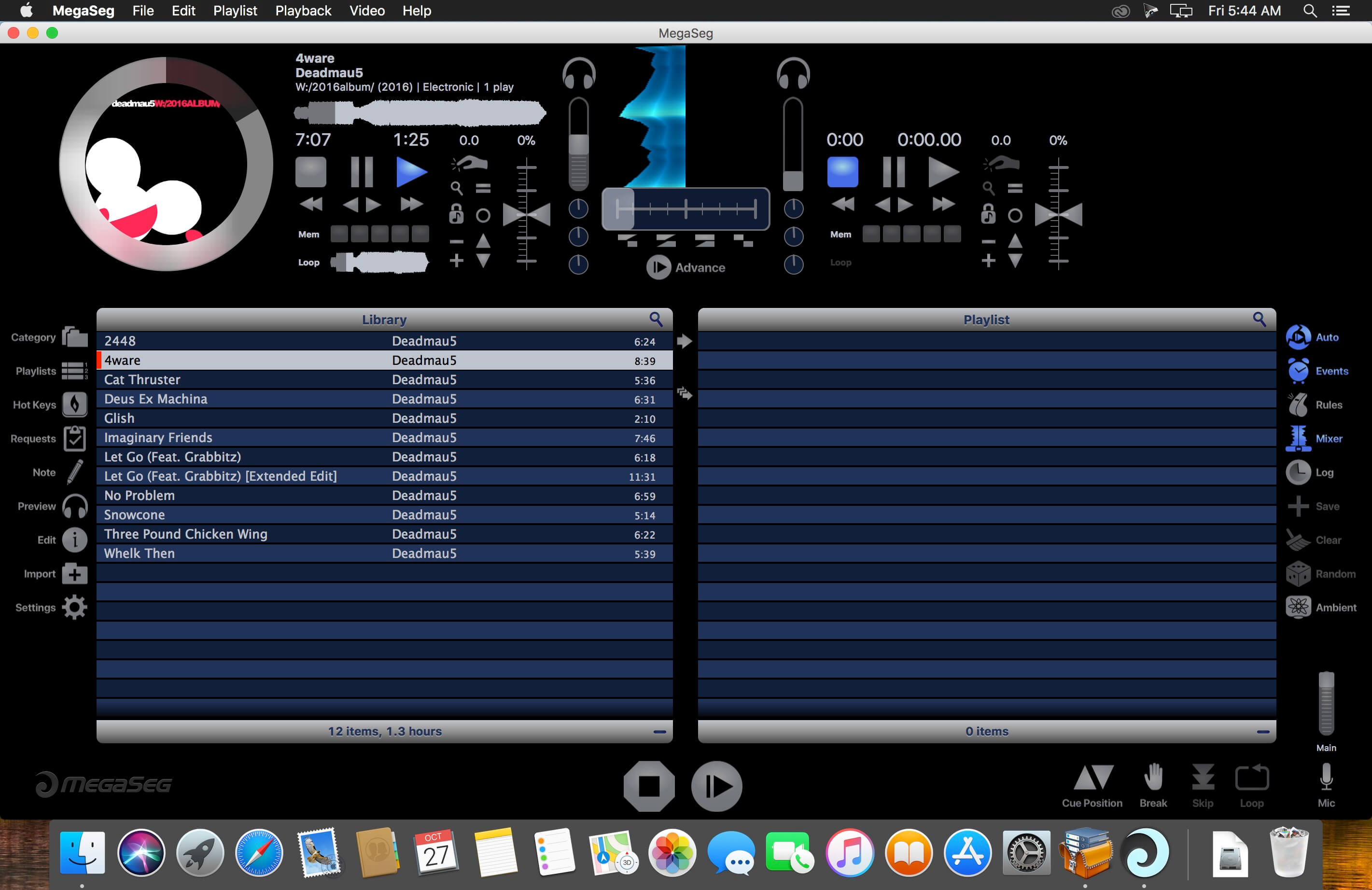
Task: Toggle the left deck circle button beside lock
Action: pyautogui.click(x=483, y=216)
